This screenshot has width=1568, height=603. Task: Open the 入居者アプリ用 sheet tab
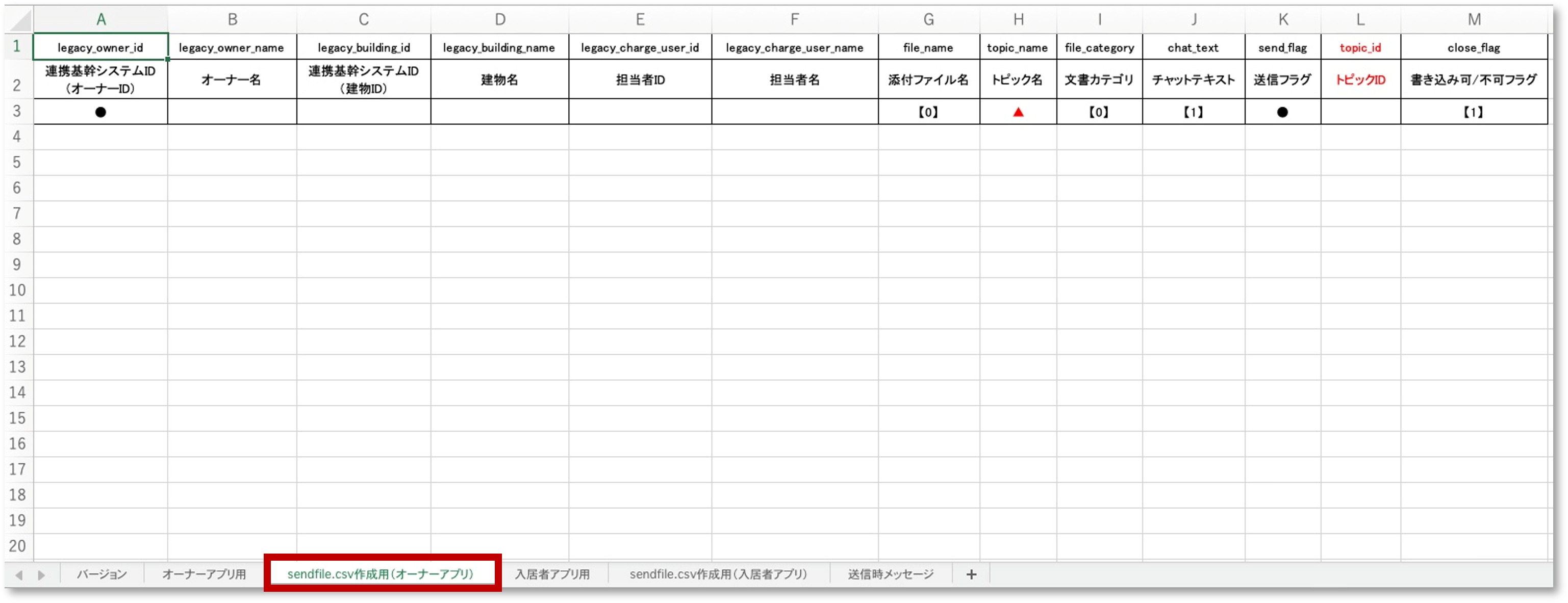pyautogui.click(x=552, y=574)
